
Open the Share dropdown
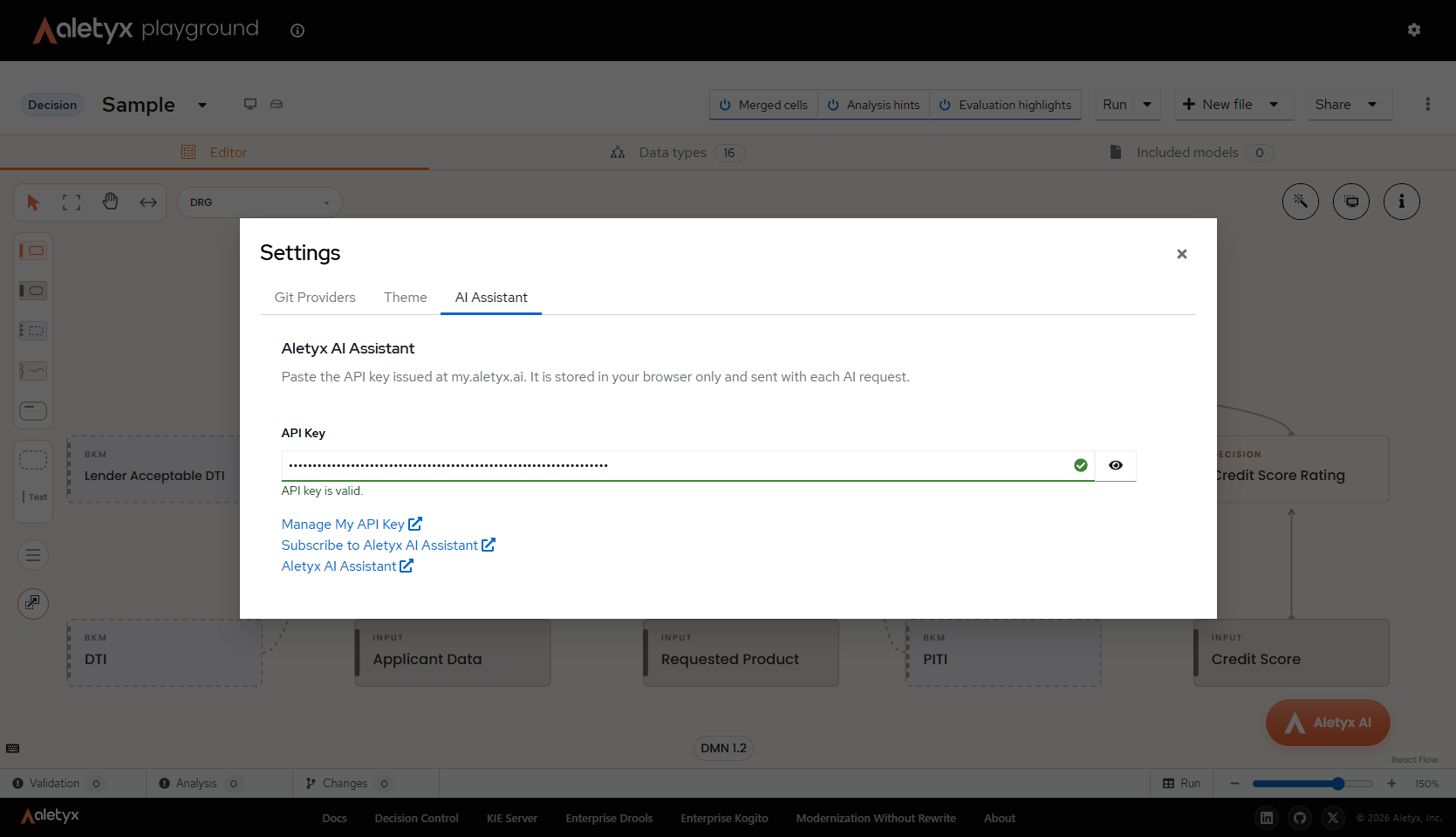point(1350,105)
